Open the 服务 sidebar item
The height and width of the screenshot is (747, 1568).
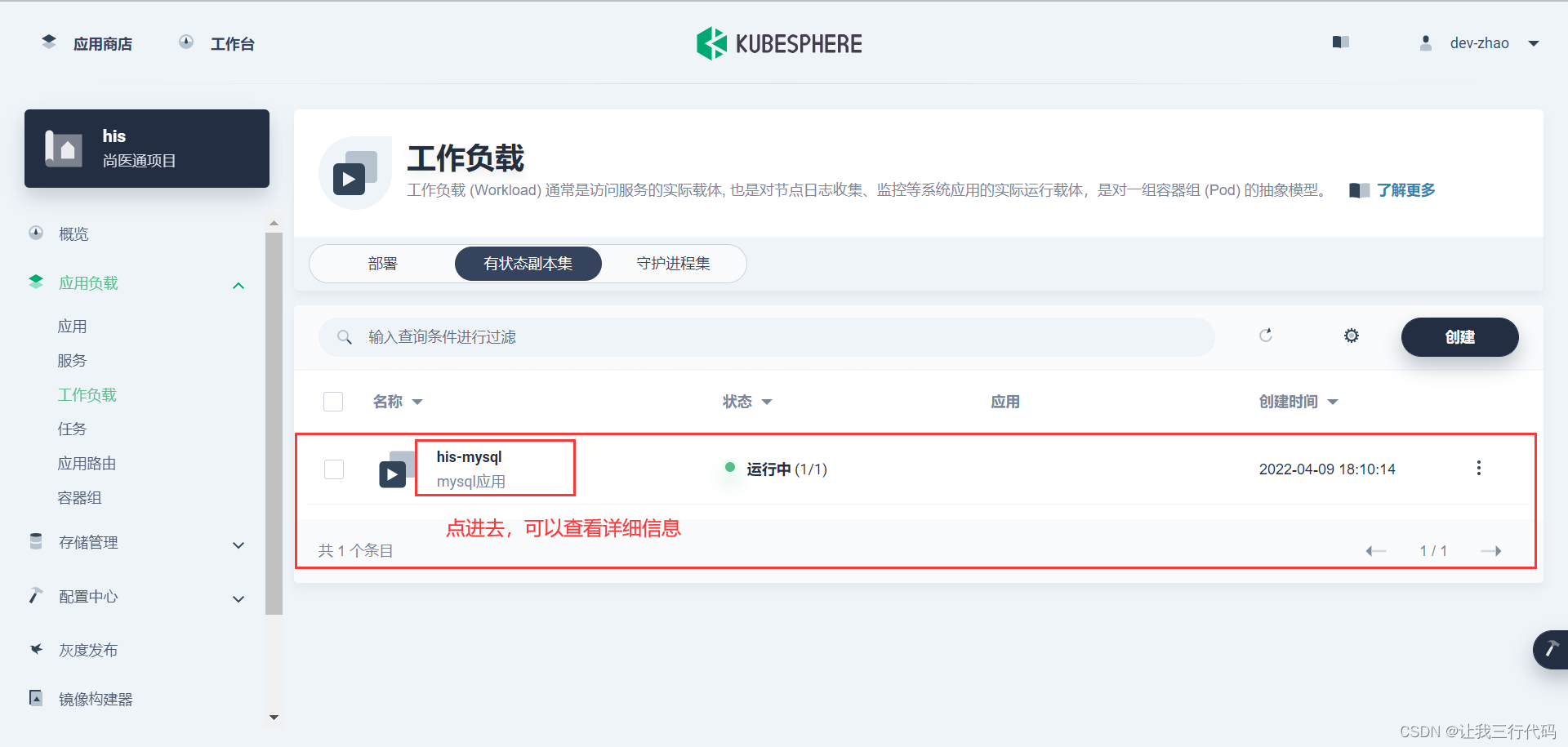point(72,361)
